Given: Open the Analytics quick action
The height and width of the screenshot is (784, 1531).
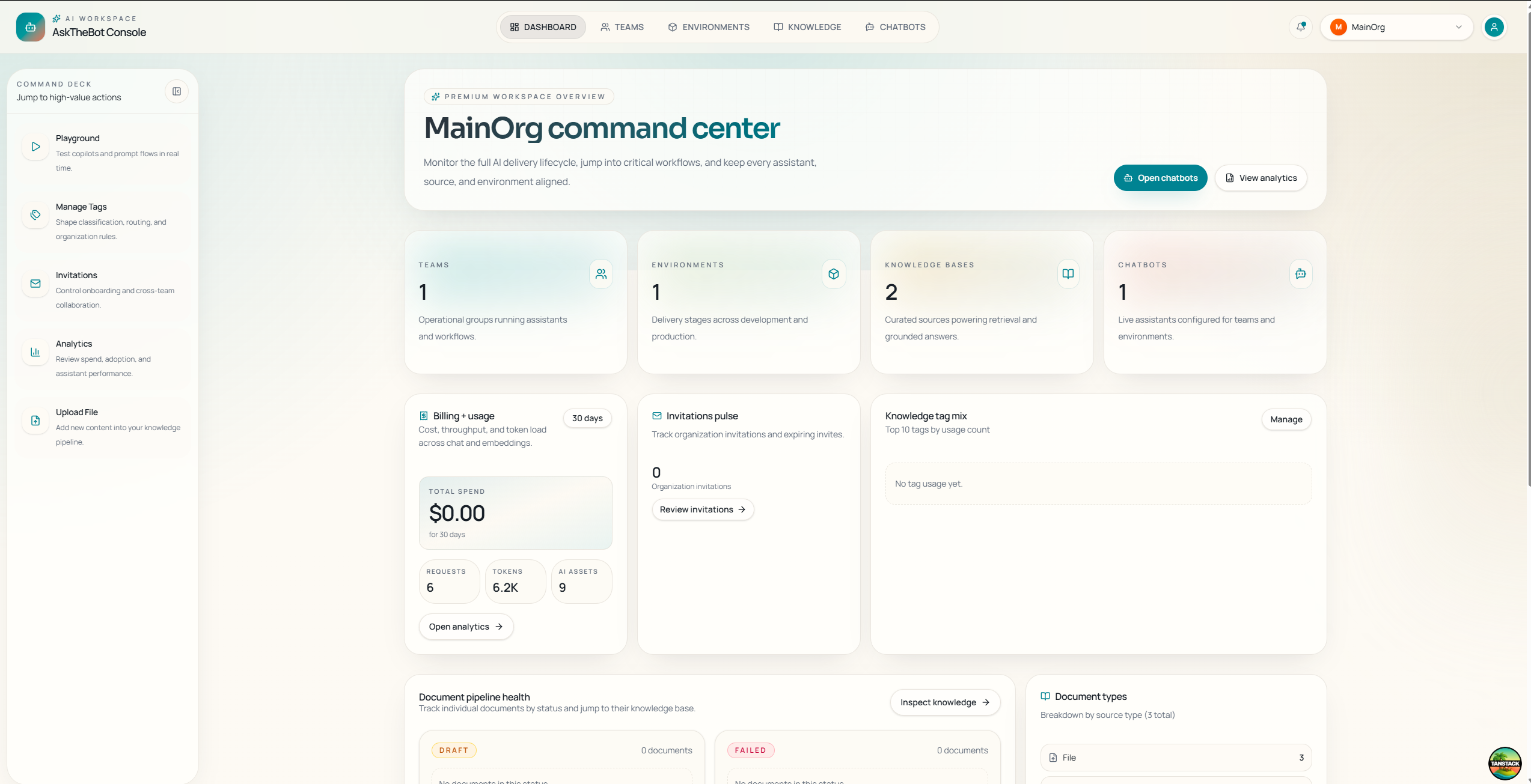Looking at the screenshot, I should tap(103, 358).
